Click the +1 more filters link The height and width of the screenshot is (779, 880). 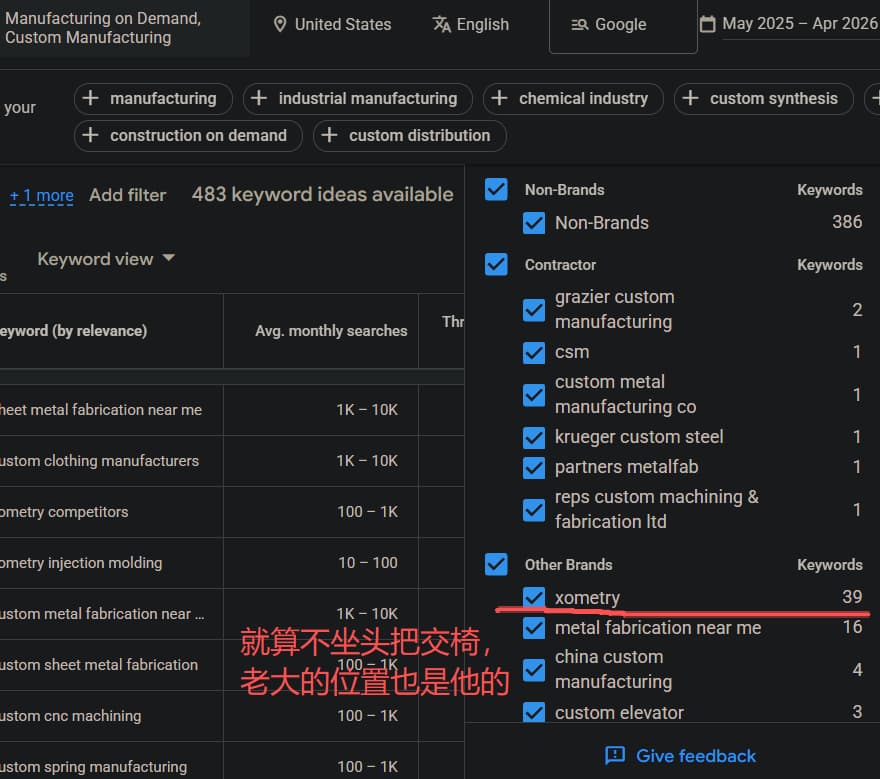(x=42, y=195)
